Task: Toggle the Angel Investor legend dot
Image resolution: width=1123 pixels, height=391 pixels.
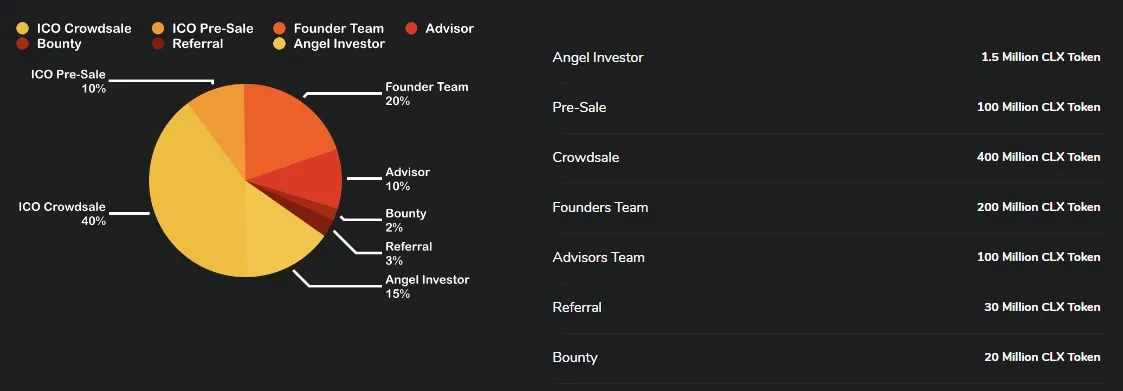Action: click(279, 44)
